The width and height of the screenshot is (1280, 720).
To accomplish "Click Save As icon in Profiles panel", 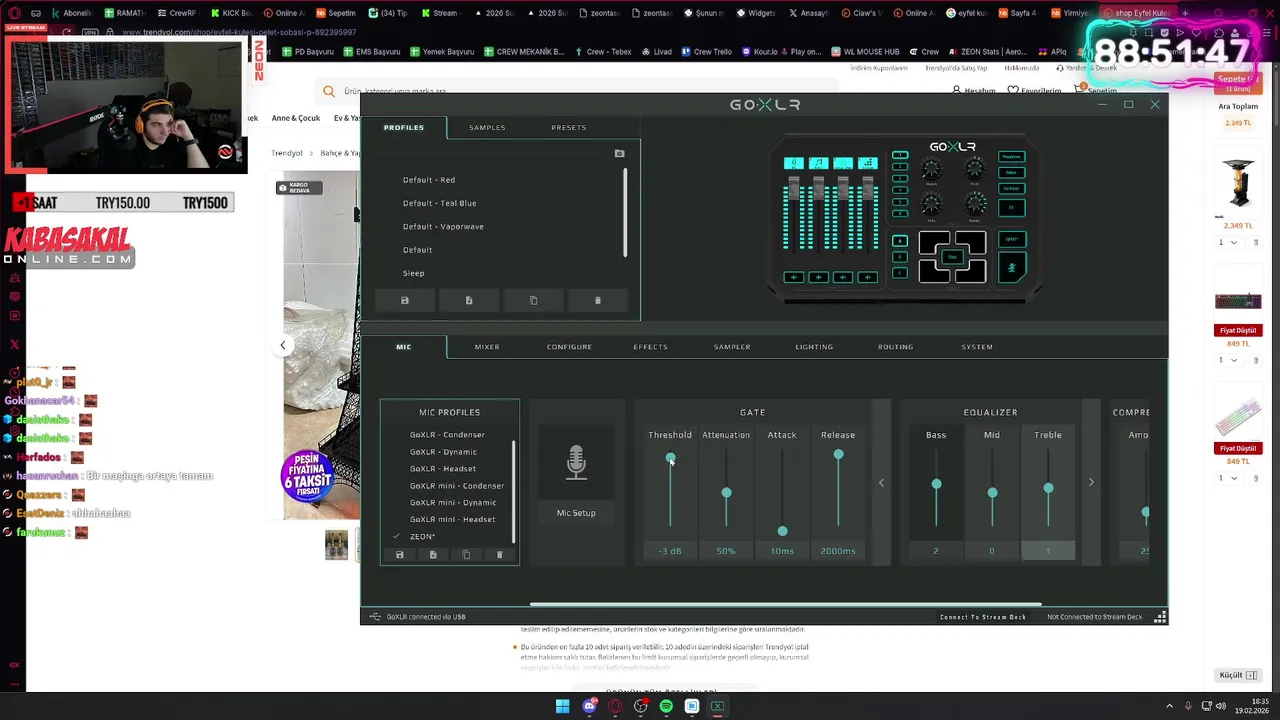I will (469, 300).
